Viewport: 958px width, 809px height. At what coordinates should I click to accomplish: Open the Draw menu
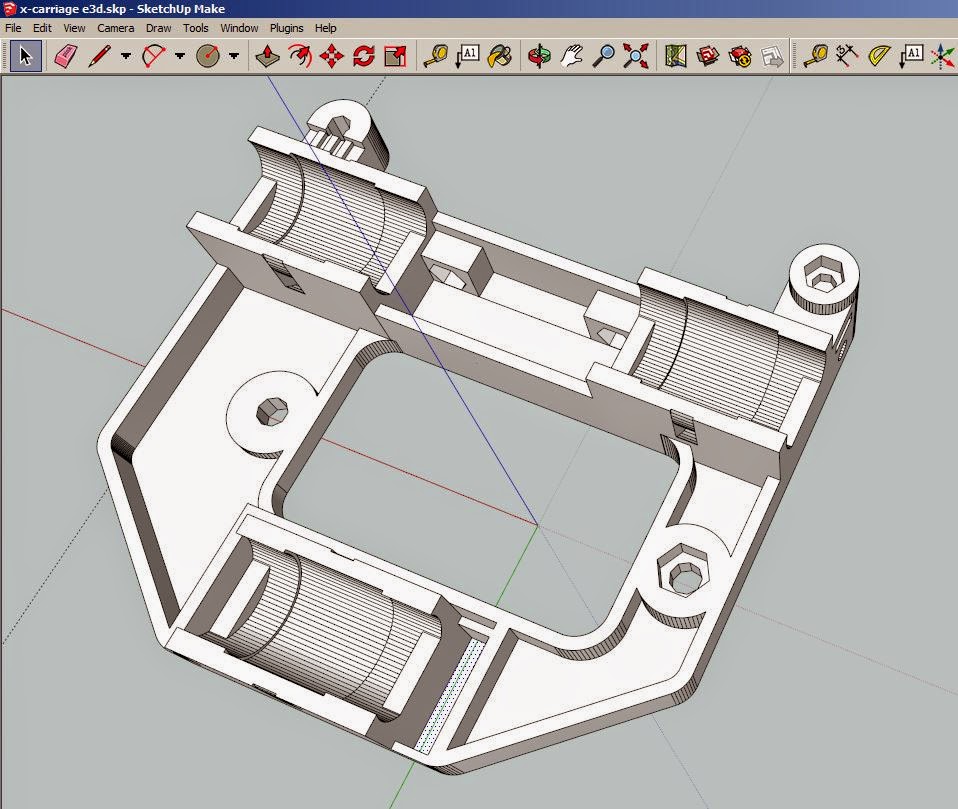pyautogui.click(x=158, y=28)
